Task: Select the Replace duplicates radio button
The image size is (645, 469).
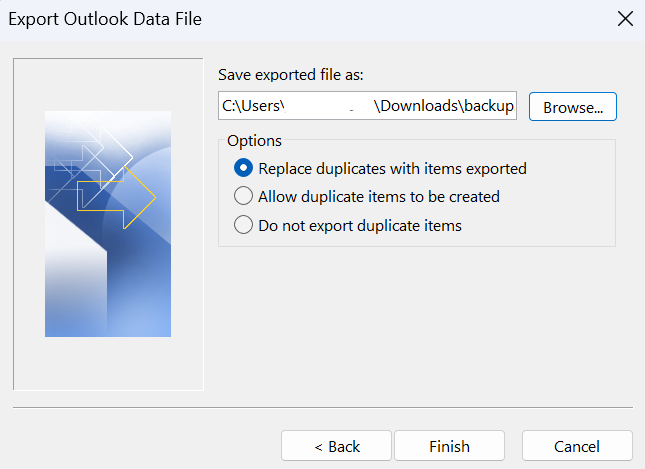Action: [x=243, y=169]
